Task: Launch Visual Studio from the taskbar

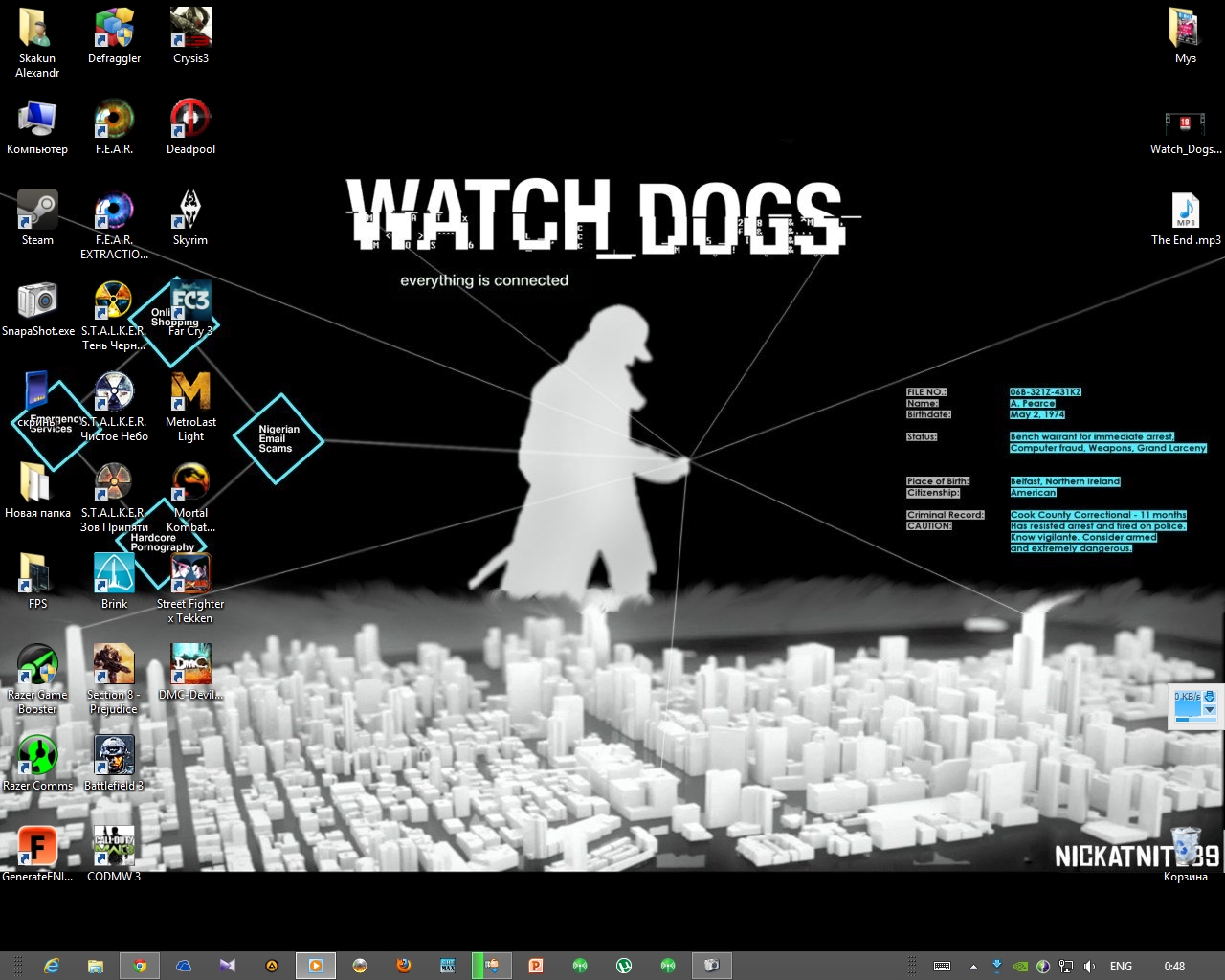Action: click(228, 966)
